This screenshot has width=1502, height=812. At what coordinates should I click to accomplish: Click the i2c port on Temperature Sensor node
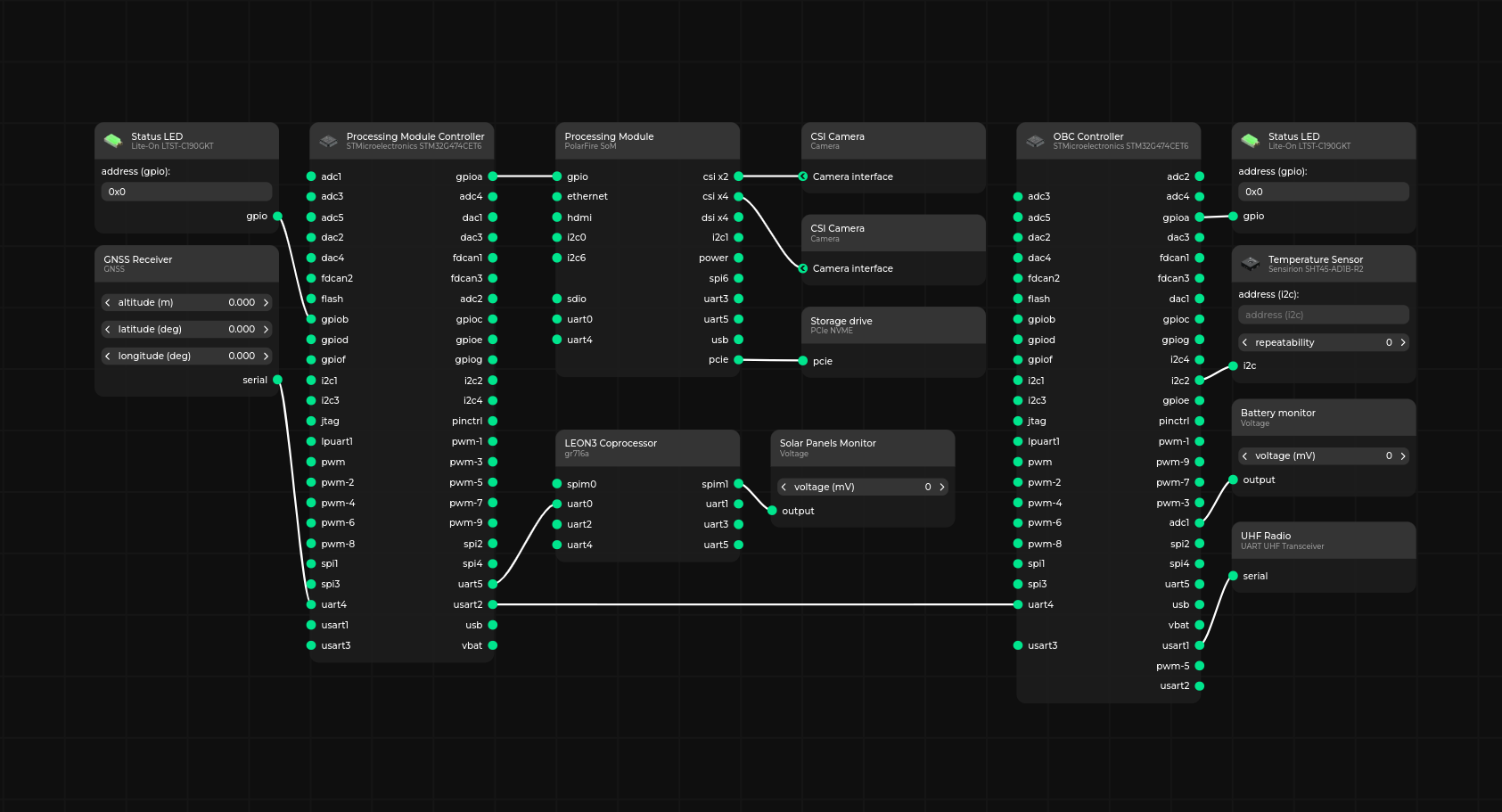click(1234, 366)
